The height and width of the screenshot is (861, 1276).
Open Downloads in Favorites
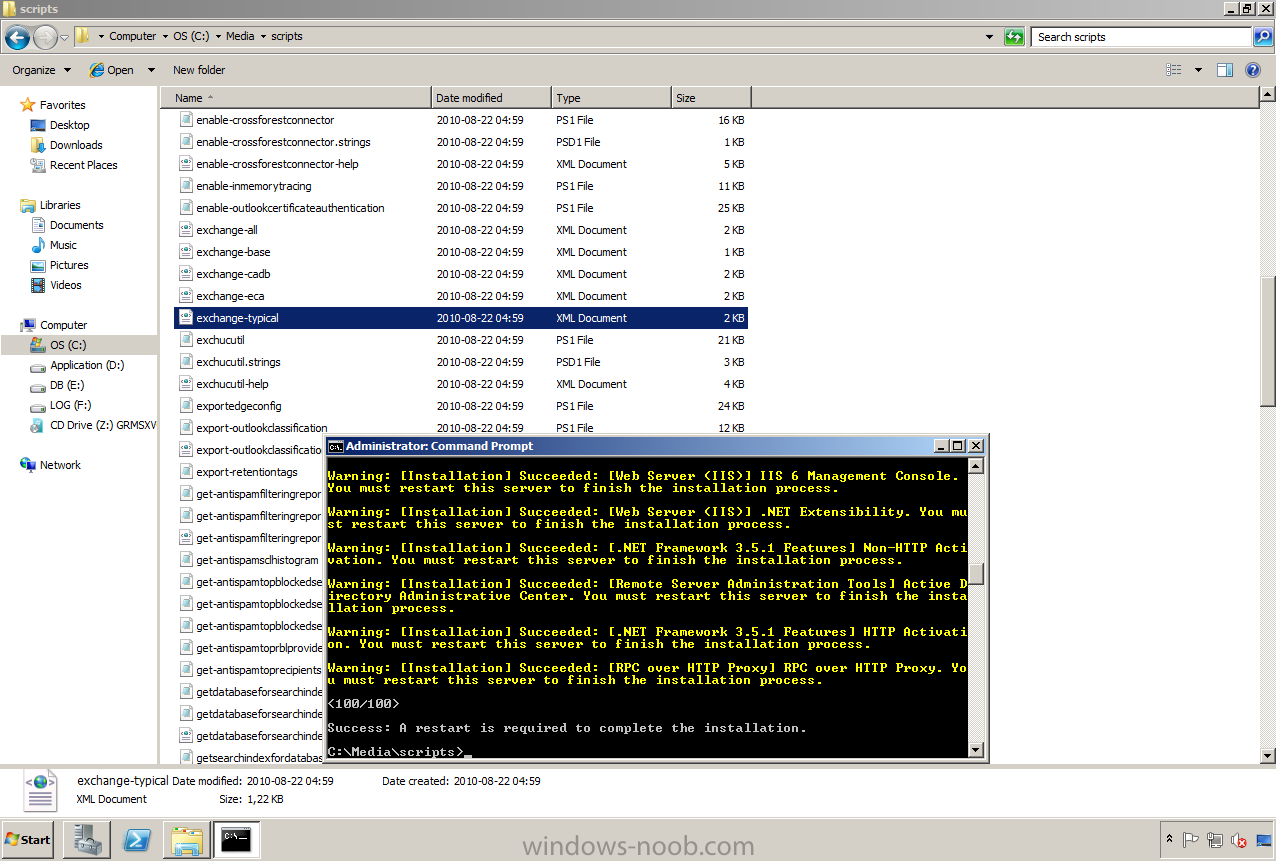[x=76, y=145]
